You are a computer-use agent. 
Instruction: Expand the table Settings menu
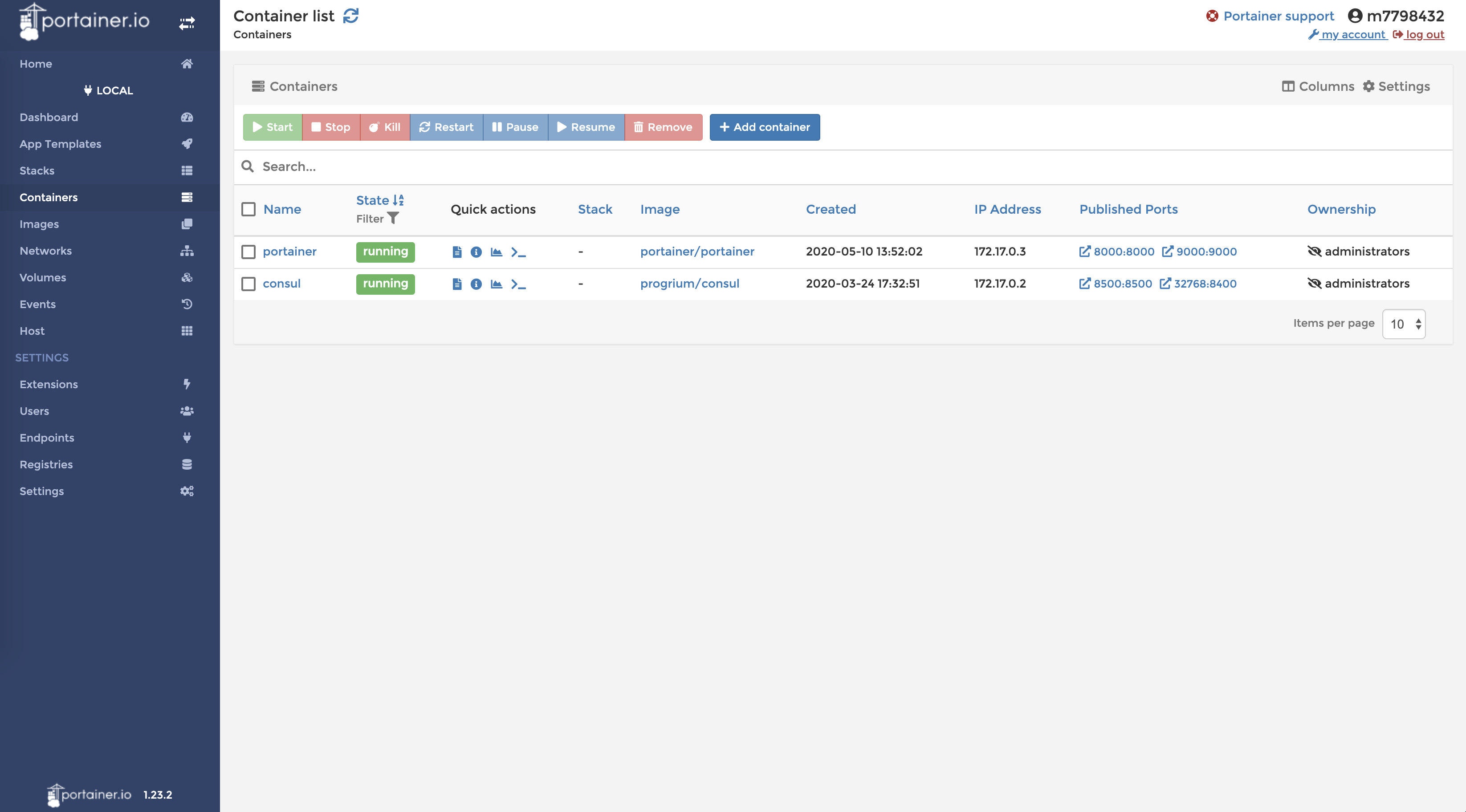tap(1396, 86)
